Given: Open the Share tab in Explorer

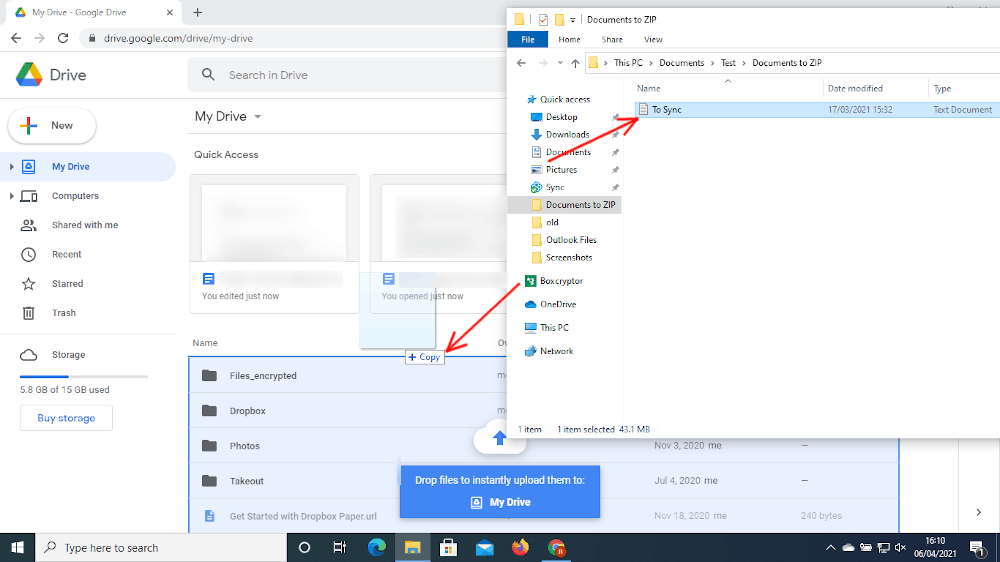Looking at the screenshot, I should tap(612, 40).
